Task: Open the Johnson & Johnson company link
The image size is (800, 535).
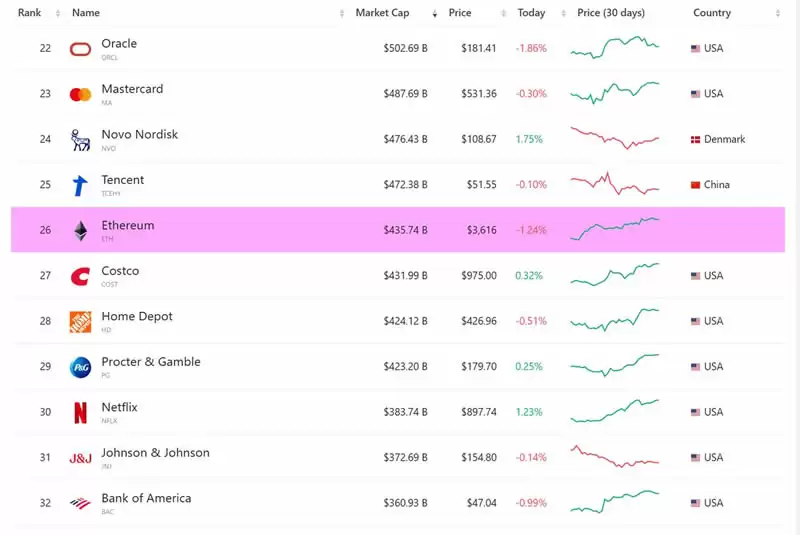Action: pyautogui.click(x=155, y=452)
